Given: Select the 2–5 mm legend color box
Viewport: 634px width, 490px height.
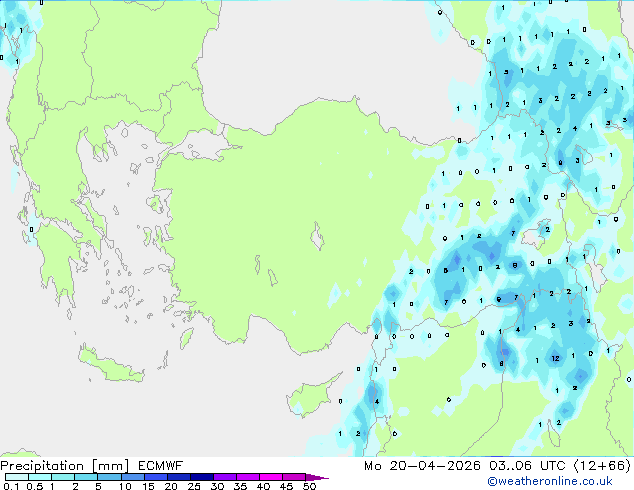Looking at the screenshot, I should pyautogui.click(x=86, y=477).
